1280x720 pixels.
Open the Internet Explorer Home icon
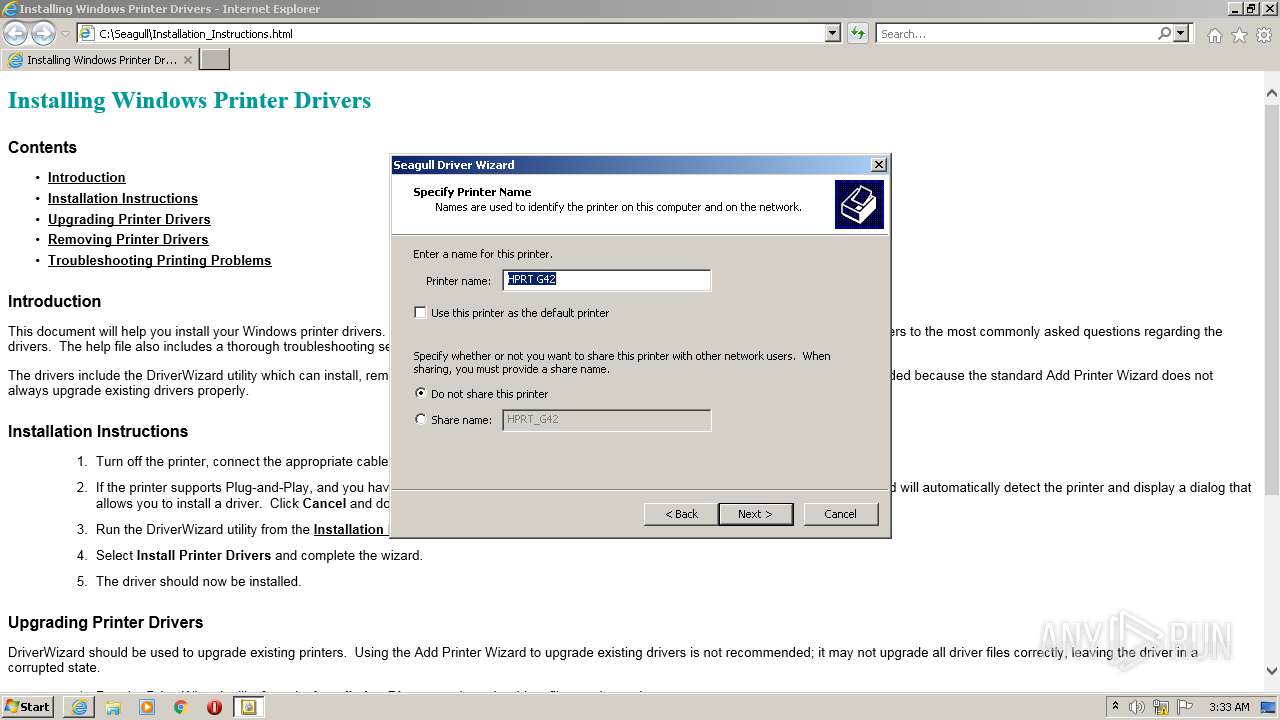click(1214, 35)
